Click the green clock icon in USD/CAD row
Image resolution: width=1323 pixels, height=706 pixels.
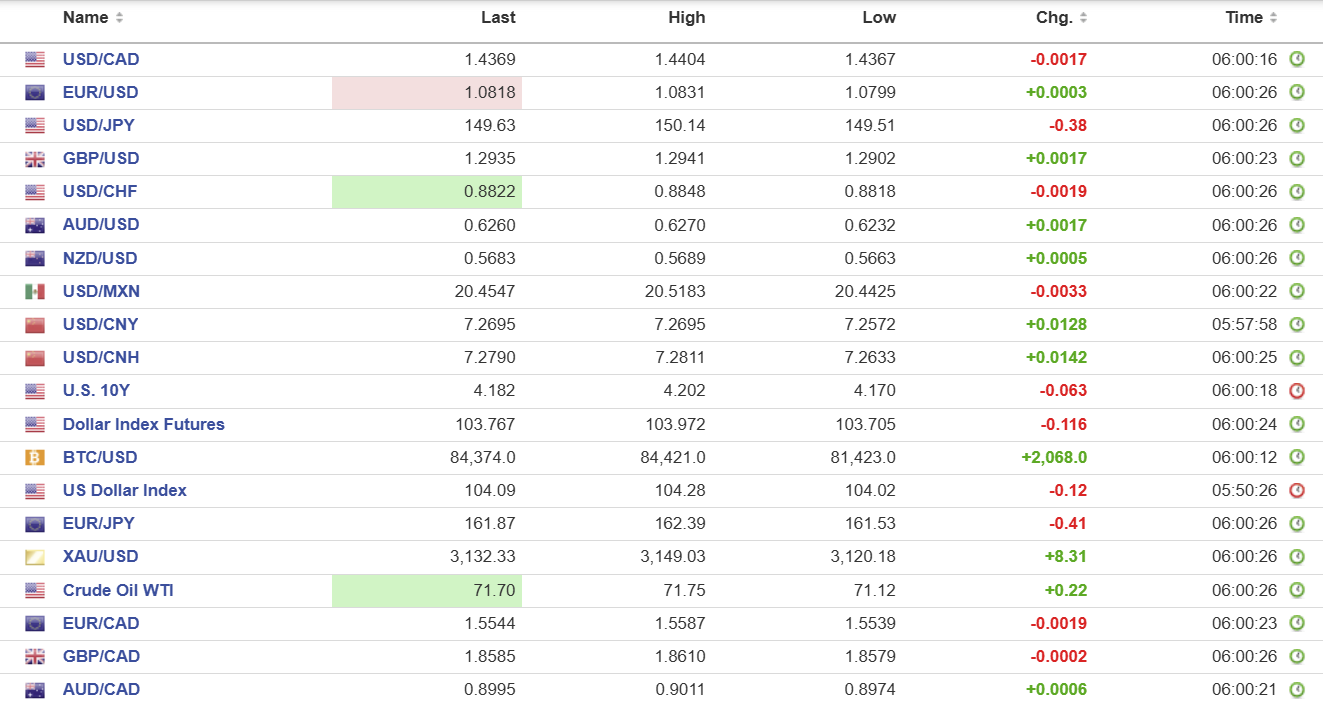click(1297, 60)
